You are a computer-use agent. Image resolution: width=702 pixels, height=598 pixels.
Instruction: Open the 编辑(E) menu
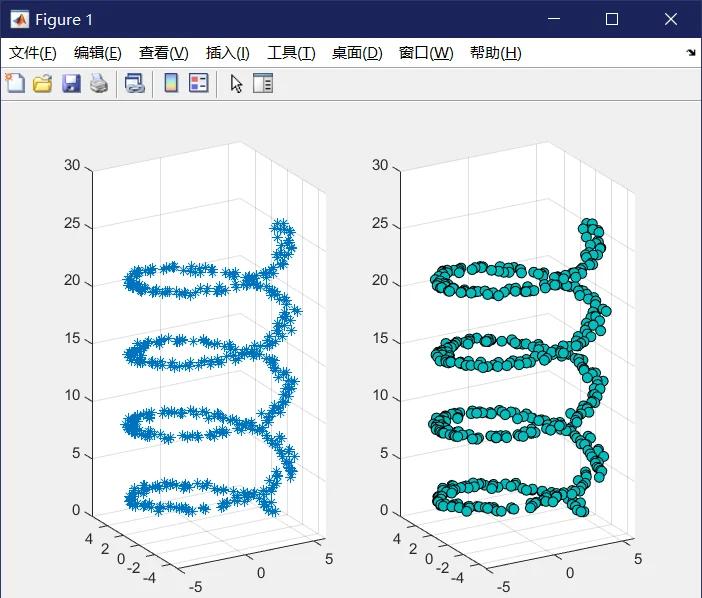(x=97, y=53)
